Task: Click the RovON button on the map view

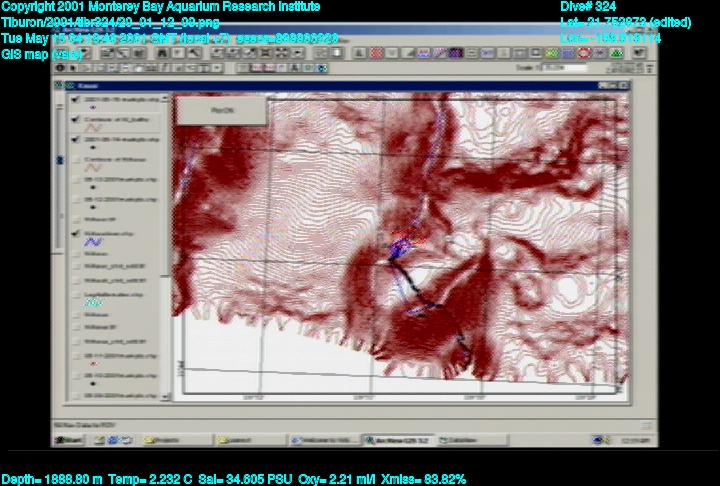Action: pyautogui.click(x=221, y=111)
